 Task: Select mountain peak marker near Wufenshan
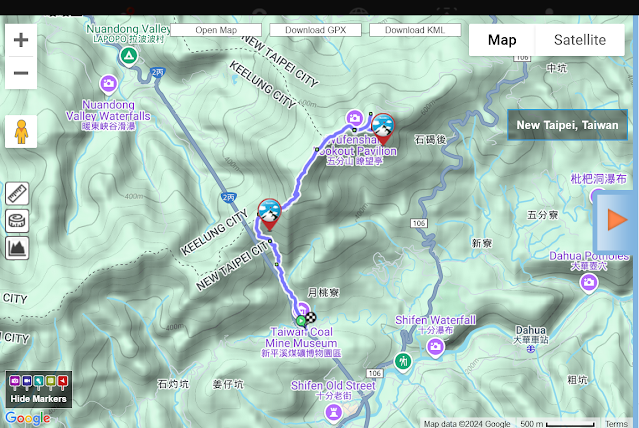(383, 128)
